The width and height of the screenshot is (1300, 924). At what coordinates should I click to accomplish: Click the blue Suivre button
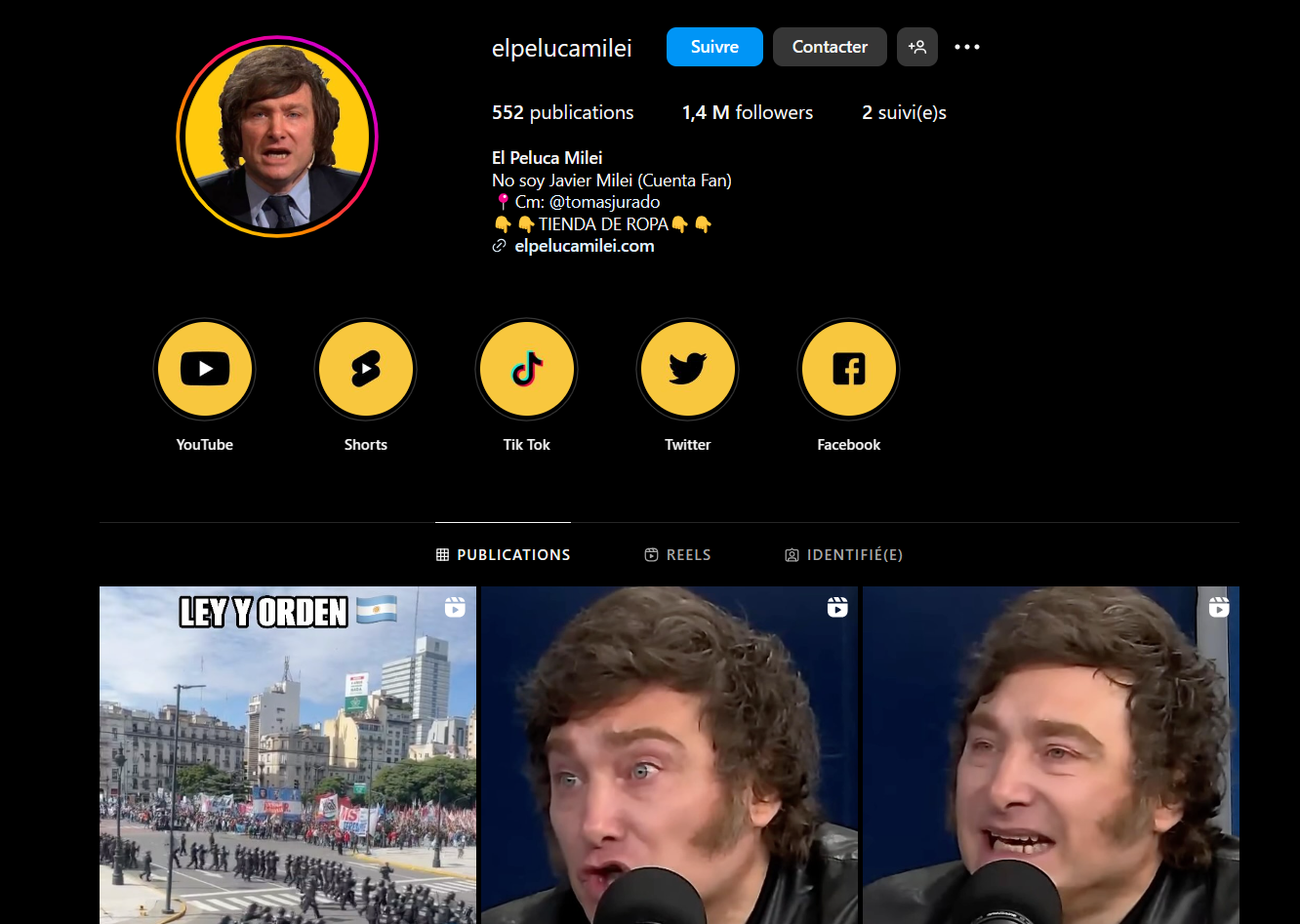714,47
